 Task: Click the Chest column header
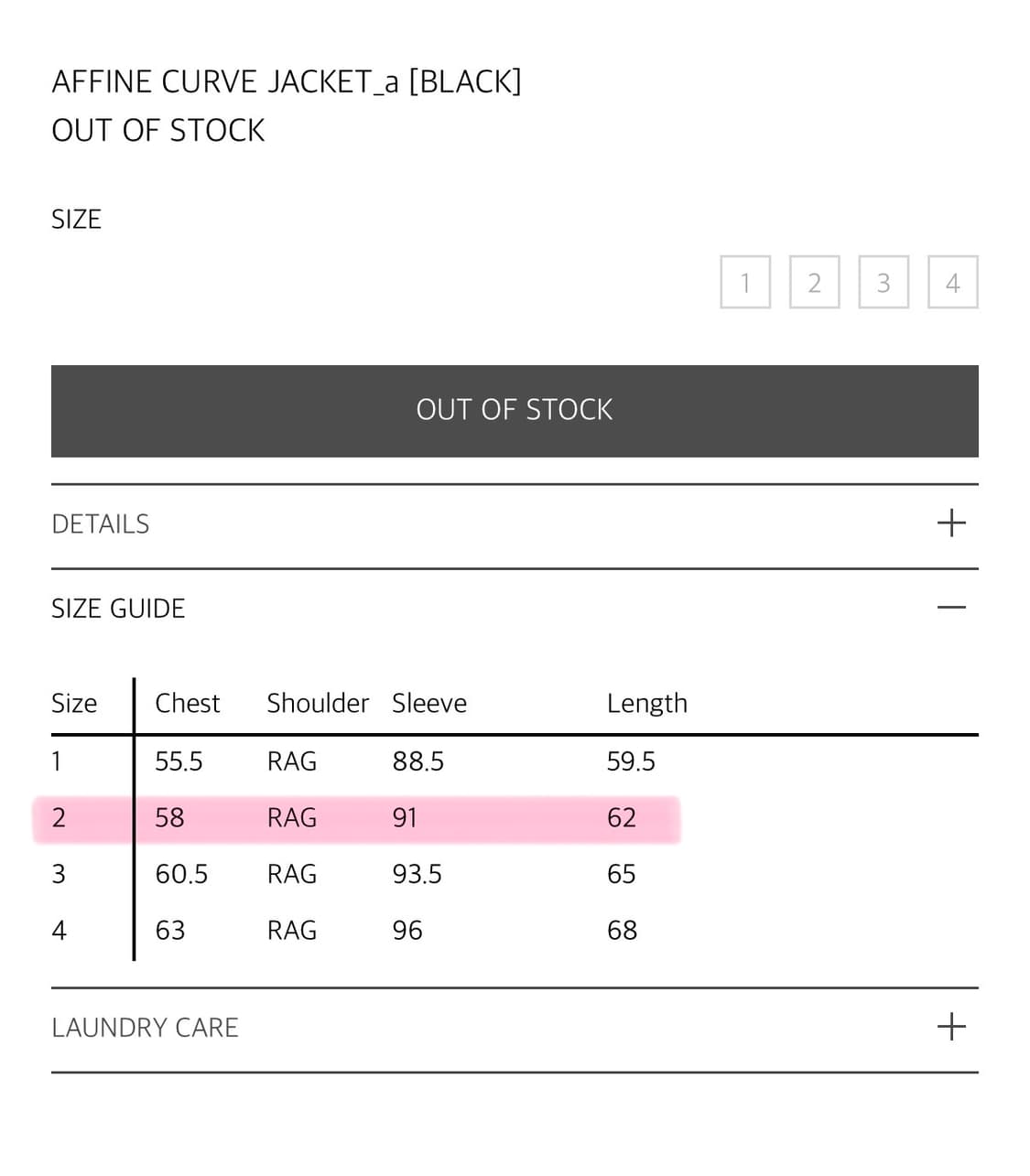point(188,703)
